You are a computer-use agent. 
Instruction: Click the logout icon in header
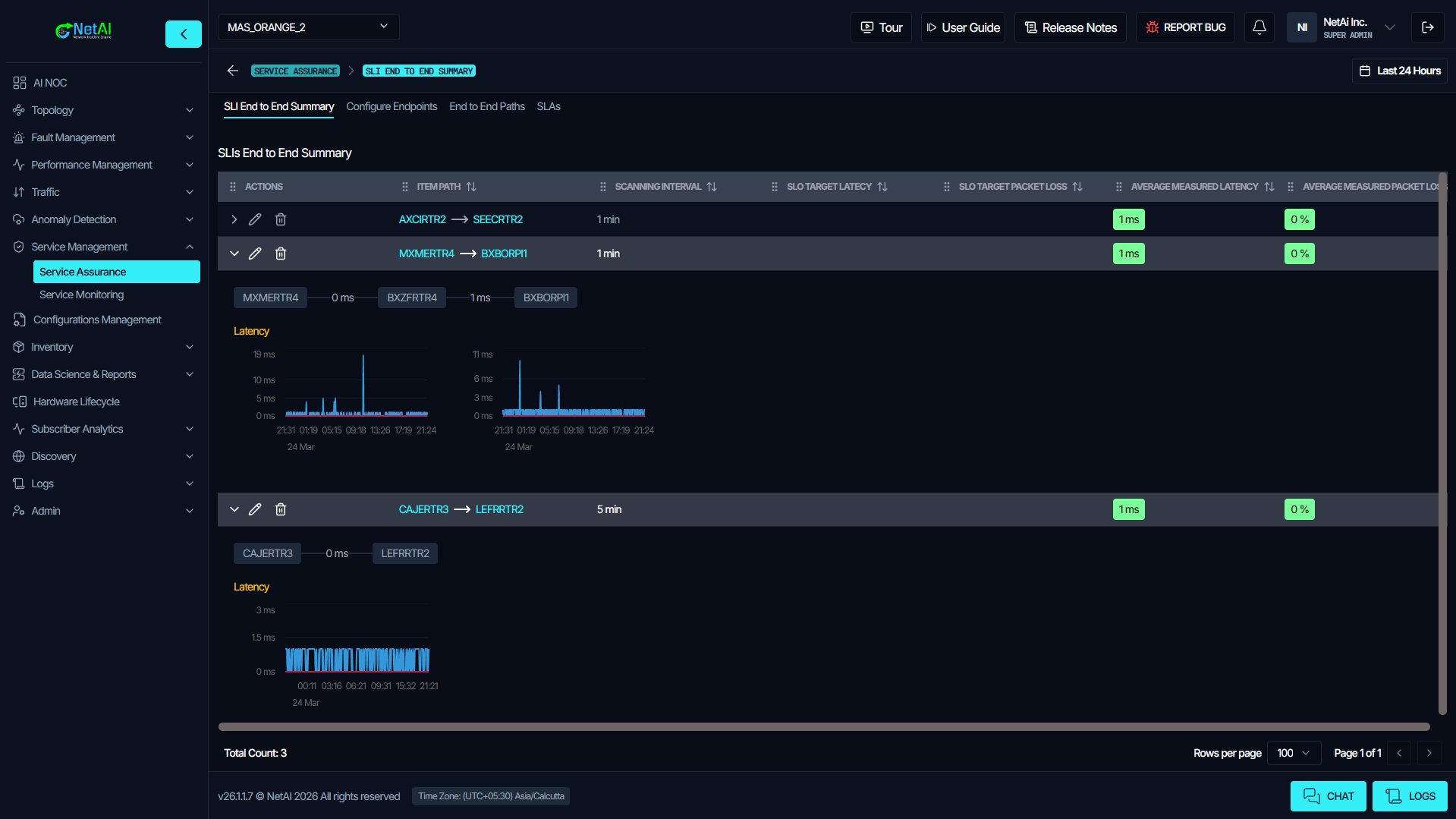click(1427, 27)
